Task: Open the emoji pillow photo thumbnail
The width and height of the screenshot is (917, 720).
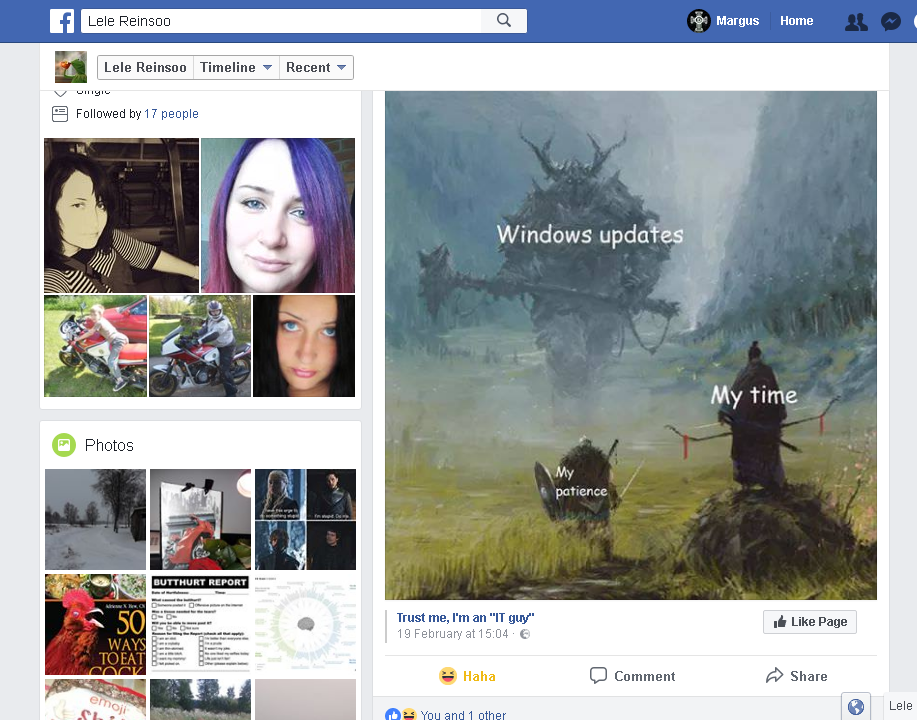Action: coord(95,700)
